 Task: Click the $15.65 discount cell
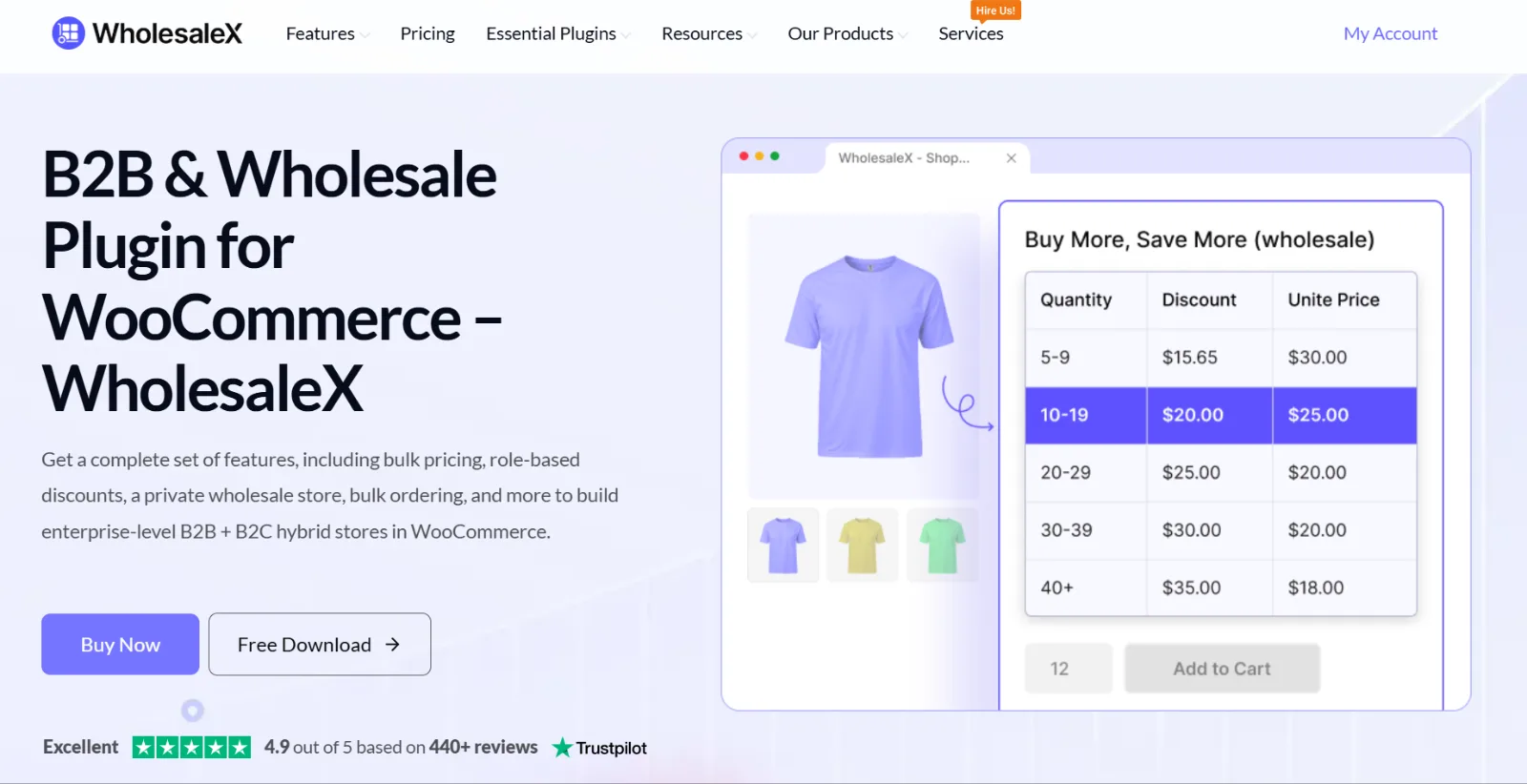(1210, 358)
